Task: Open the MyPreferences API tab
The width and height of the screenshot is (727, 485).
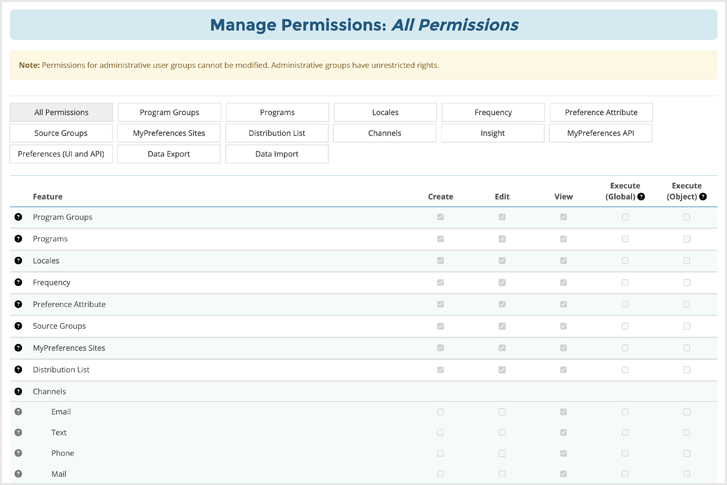Action: [x=601, y=133]
